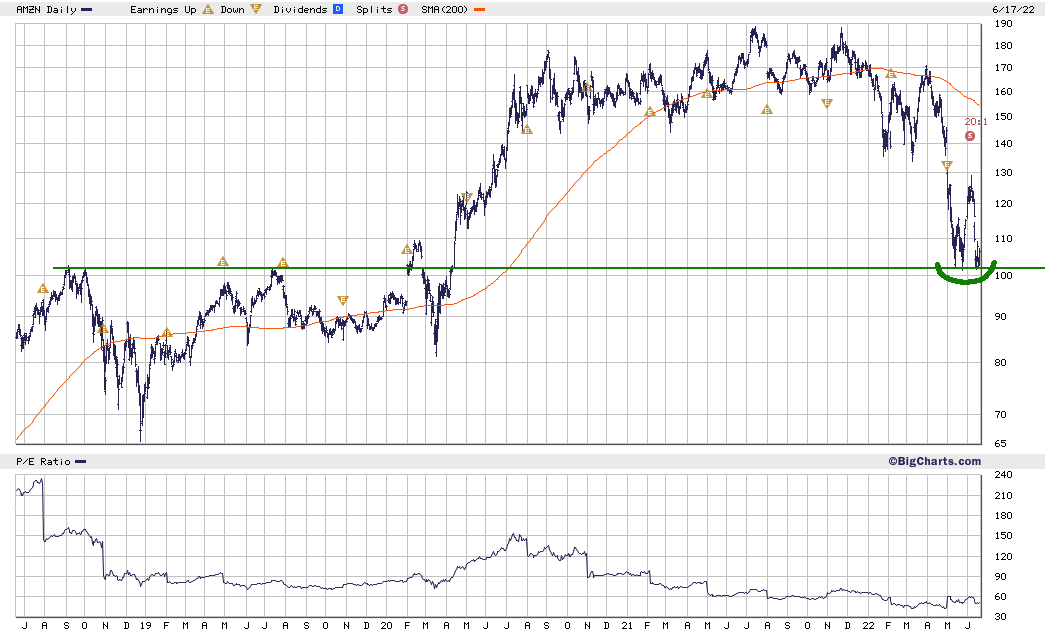Click the 19 year label on the time axis
The image size is (1045, 635).
coord(146,626)
